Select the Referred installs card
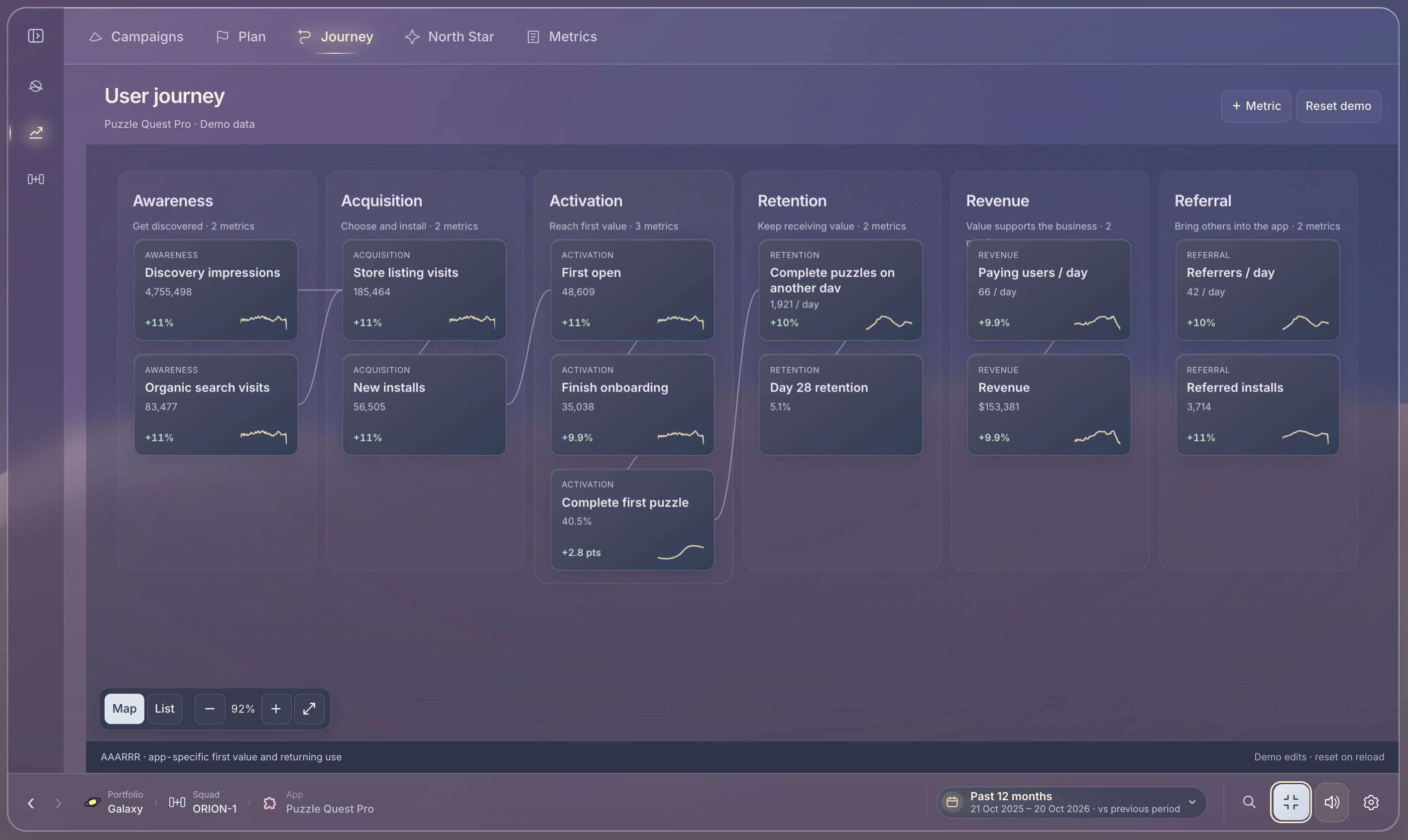1408x840 pixels. pyautogui.click(x=1258, y=405)
